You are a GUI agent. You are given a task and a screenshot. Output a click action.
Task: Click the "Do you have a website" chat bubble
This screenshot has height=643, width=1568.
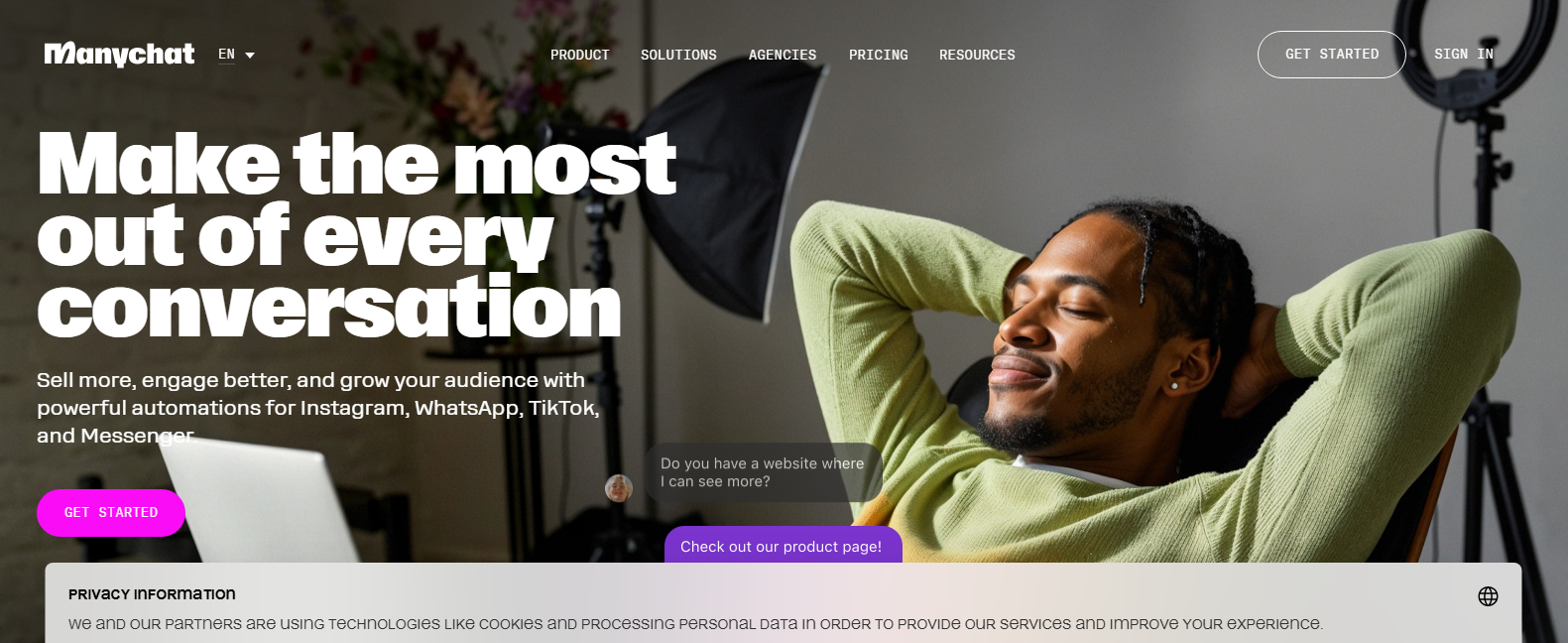point(763,472)
